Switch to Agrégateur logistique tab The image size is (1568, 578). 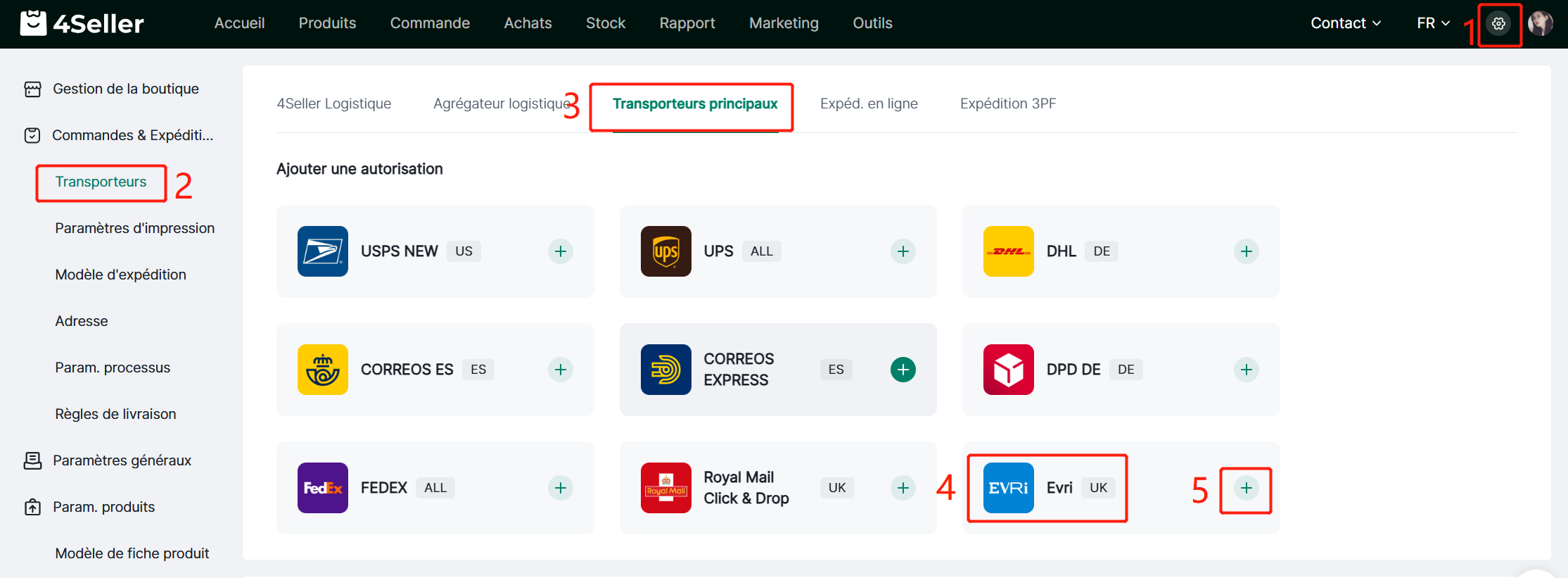click(502, 103)
